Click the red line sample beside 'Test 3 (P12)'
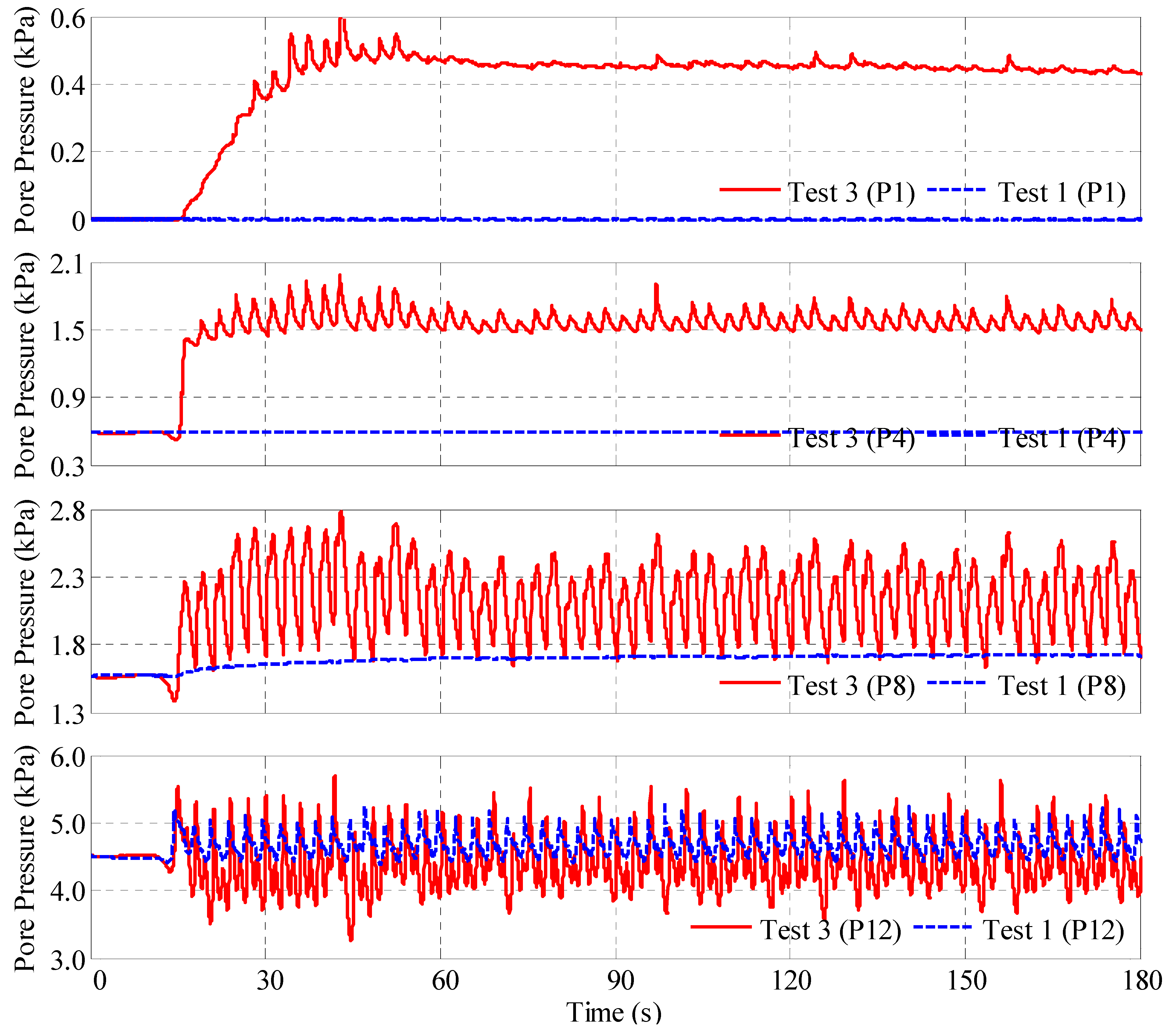The image size is (1176, 1035). (x=721, y=927)
